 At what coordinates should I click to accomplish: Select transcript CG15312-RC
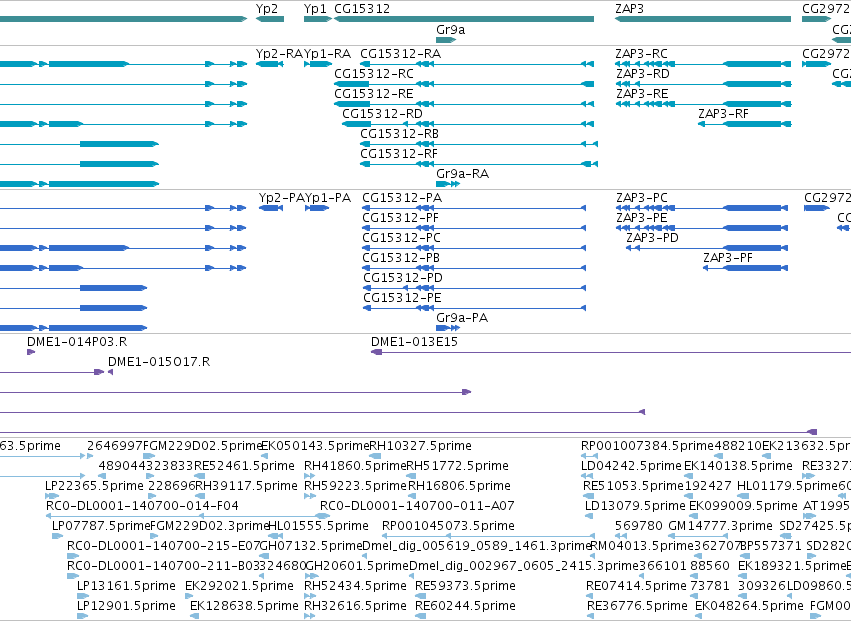(x=464, y=84)
